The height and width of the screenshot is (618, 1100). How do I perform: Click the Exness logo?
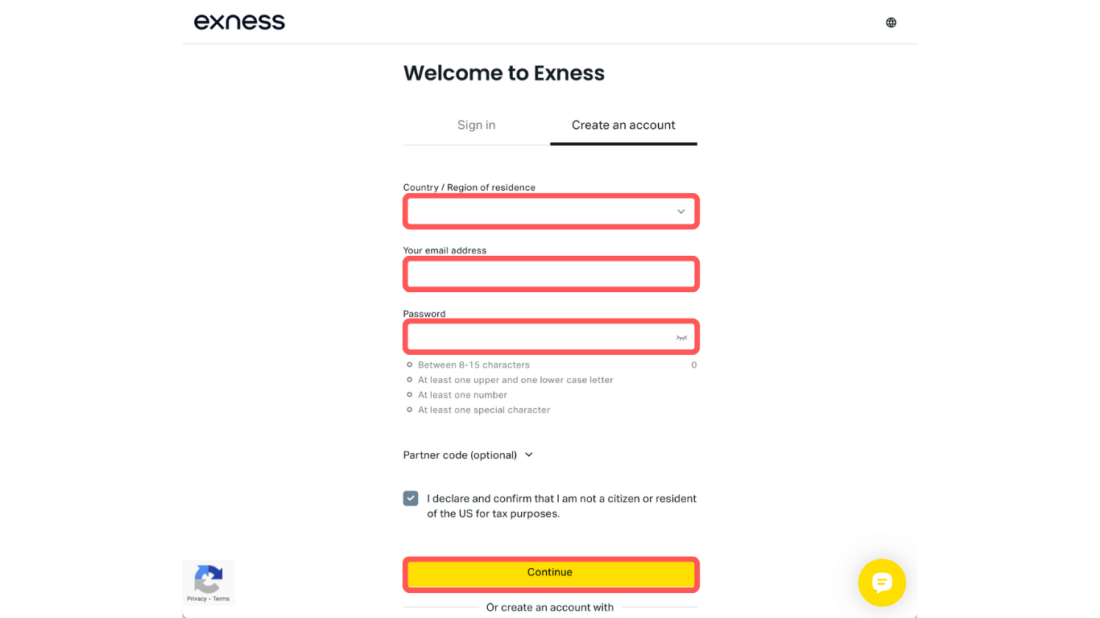[239, 21]
